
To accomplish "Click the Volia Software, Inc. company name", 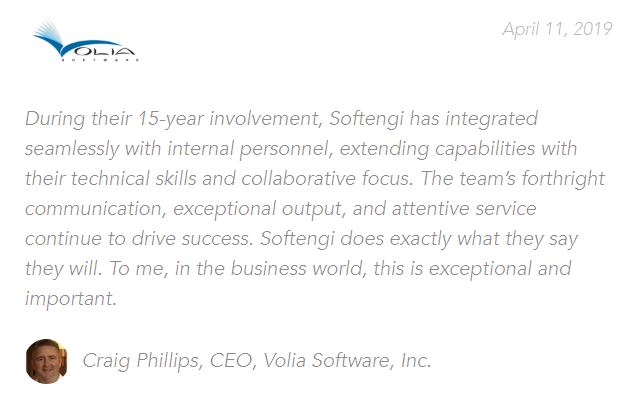I will click(347, 361).
